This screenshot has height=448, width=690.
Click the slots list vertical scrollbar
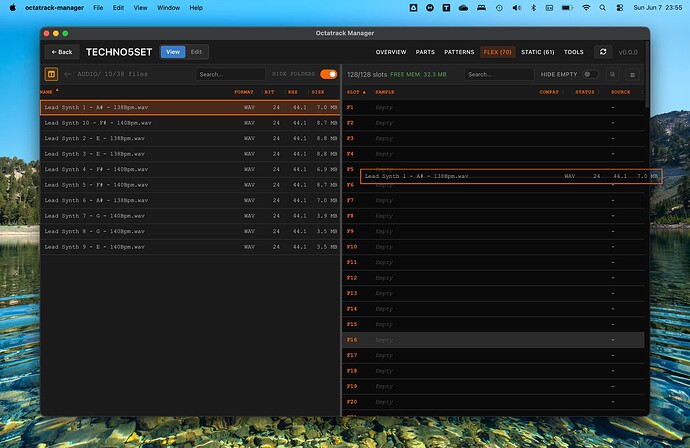pos(647,75)
